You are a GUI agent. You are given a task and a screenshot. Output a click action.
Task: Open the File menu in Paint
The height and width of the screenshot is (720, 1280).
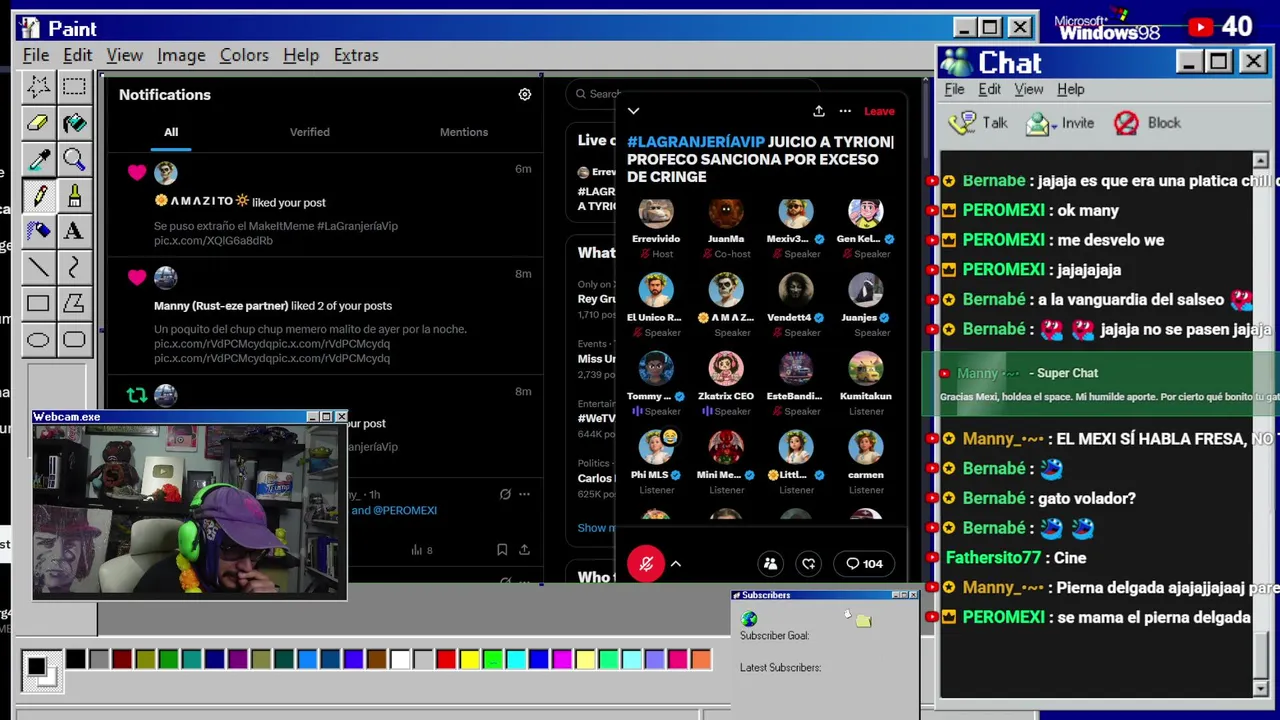point(36,55)
